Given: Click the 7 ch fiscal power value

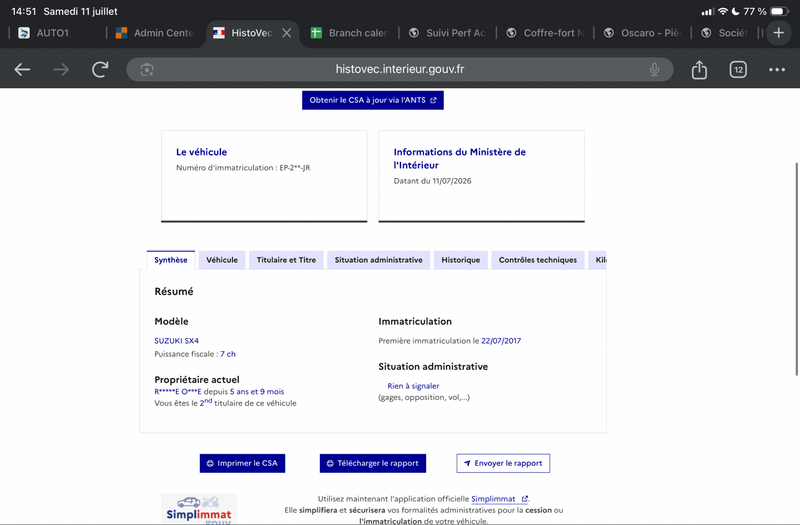Looking at the screenshot, I should 228,354.
